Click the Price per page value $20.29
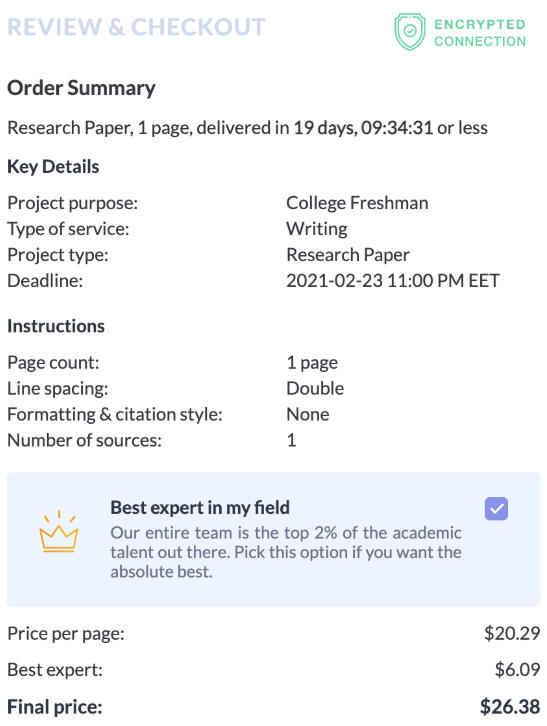The width and height of the screenshot is (547, 726). [512, 633]
